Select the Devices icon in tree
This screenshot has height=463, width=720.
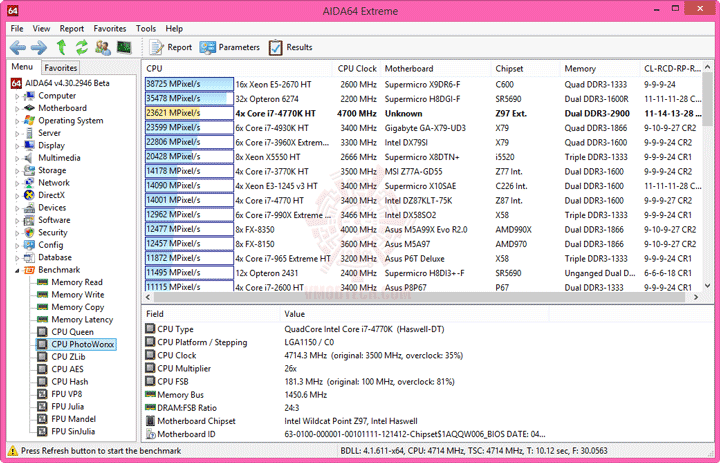[x=29, y=208]
